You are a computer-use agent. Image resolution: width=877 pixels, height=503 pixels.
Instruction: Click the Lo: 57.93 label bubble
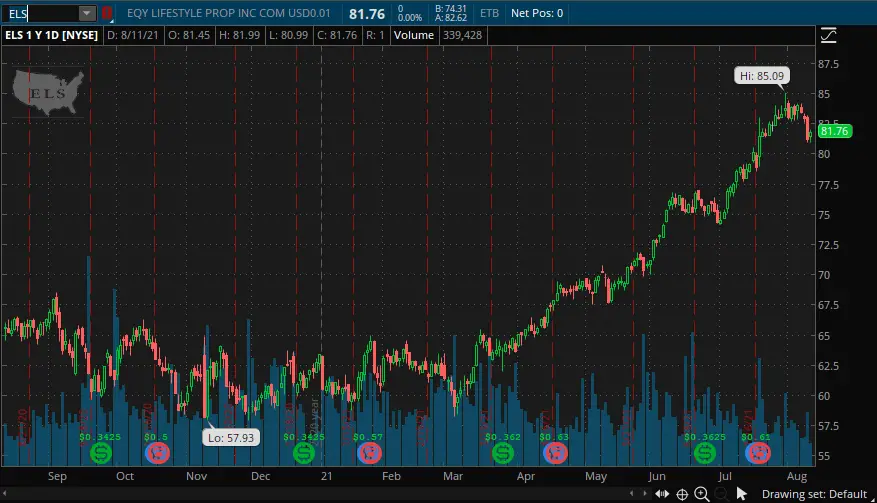coord(231,438)
